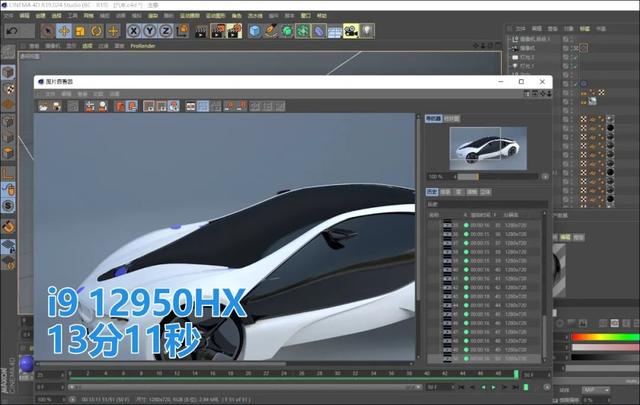Open the ProRender menu in viewport
640x405 pixels.
pos(144,46)
